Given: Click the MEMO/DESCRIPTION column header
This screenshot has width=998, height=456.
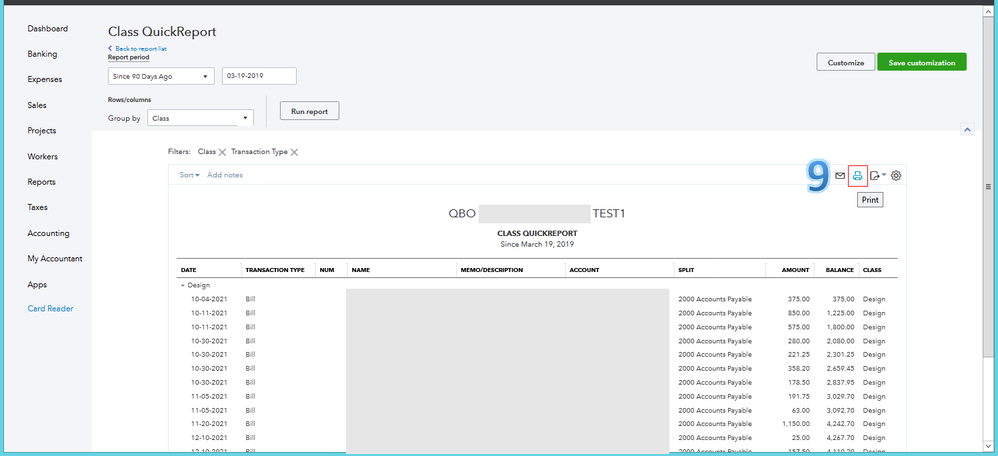Looking at the screenshot, I should point(491,270).
